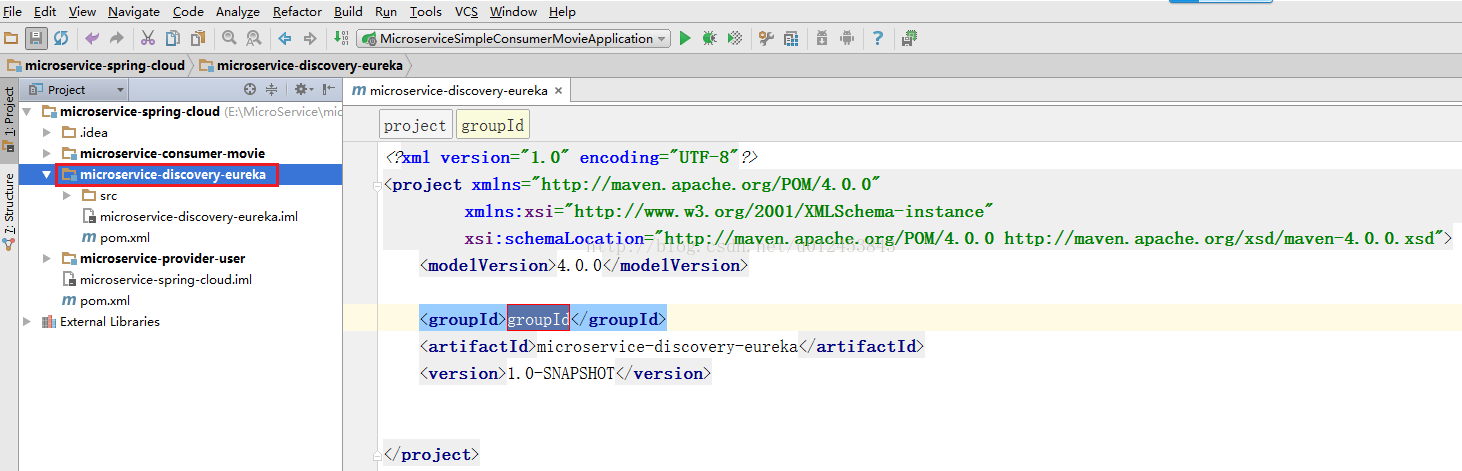Viewport: 1462px width, 471px height.
Task: Click the Open folder toolbar icon
Action: tap(11, 38)
